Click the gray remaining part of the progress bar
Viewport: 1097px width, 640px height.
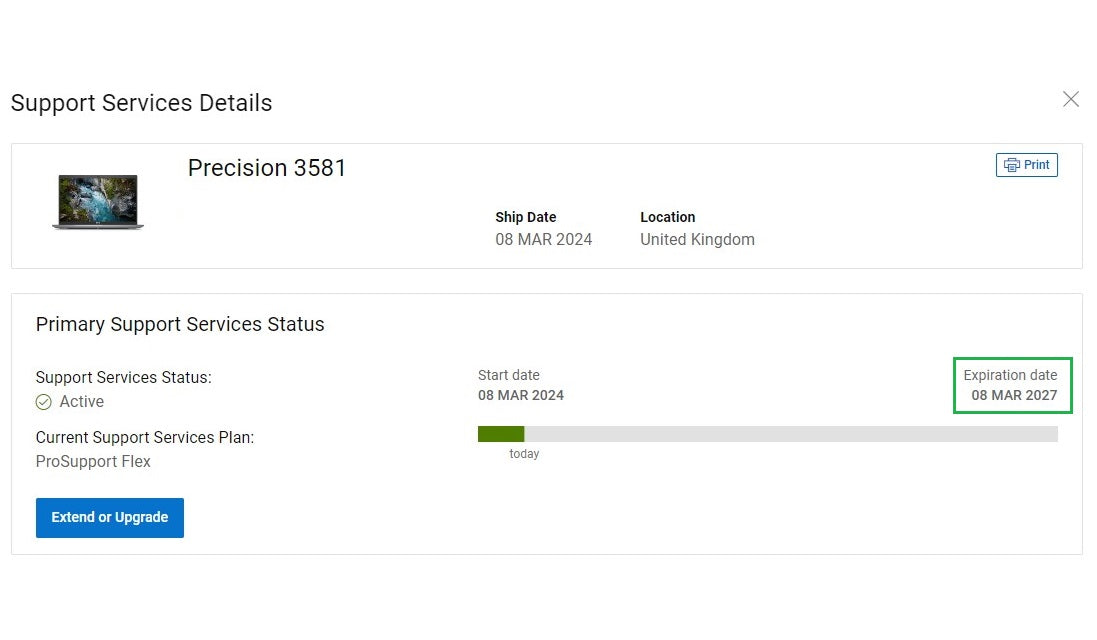[x=790, y=434]
